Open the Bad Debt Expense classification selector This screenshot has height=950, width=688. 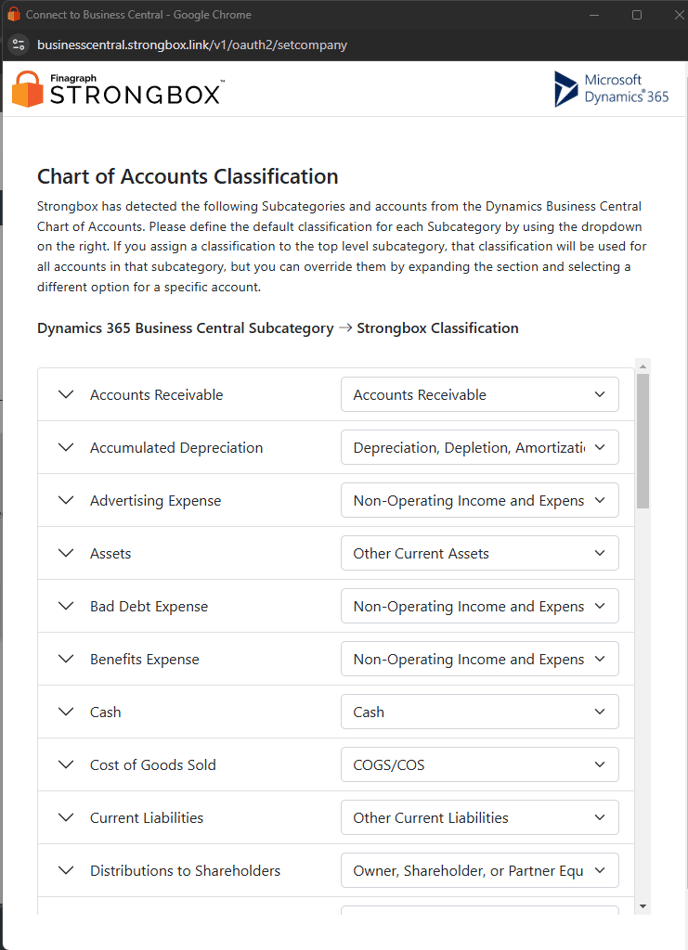click(480, 605)
